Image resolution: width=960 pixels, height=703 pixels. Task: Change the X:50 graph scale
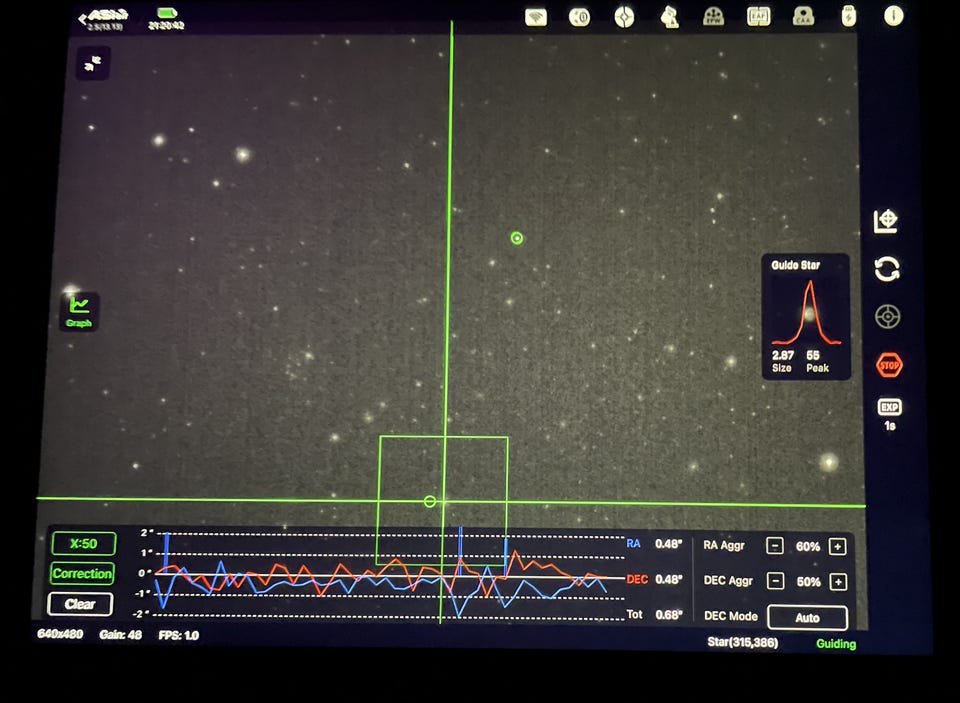click(84, 544)
